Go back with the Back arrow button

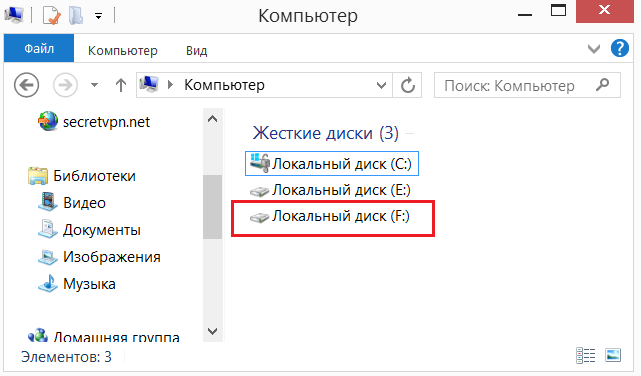pos(27,85)
